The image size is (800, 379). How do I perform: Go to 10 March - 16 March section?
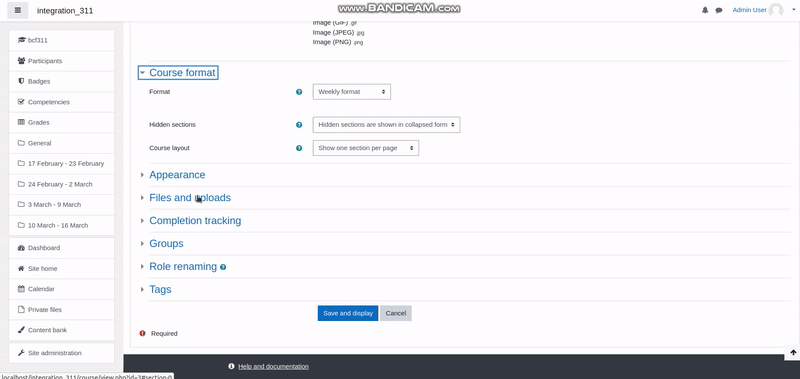point(61,225)
